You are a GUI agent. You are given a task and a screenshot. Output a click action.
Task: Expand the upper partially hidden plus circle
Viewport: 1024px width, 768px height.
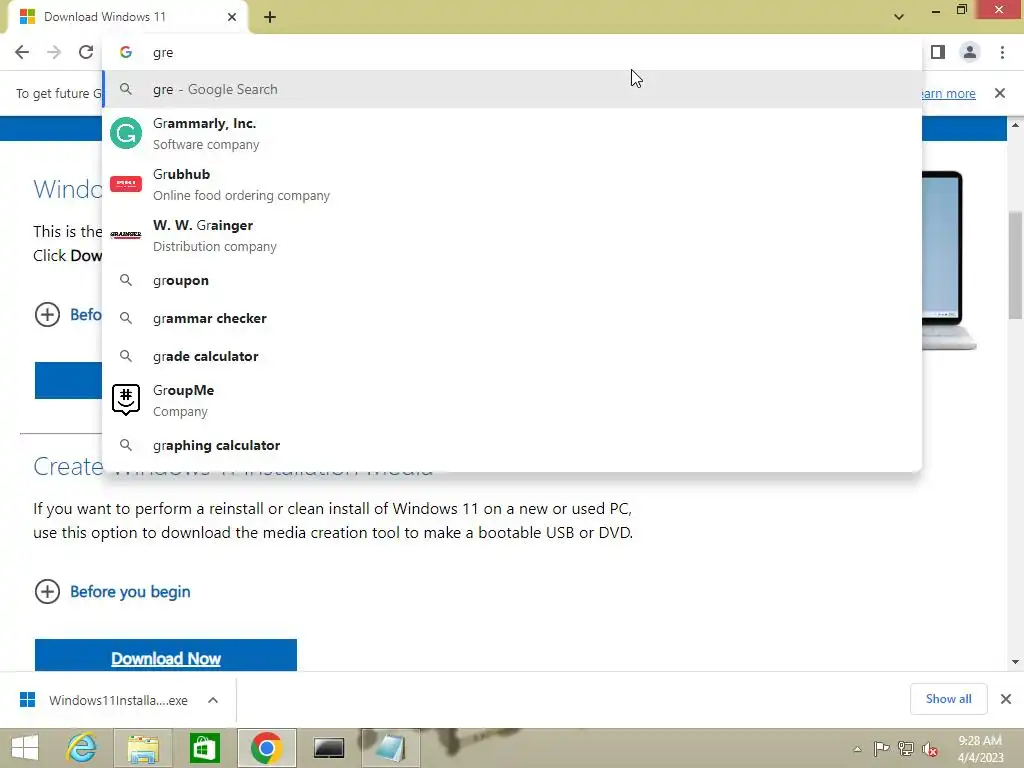47,315
